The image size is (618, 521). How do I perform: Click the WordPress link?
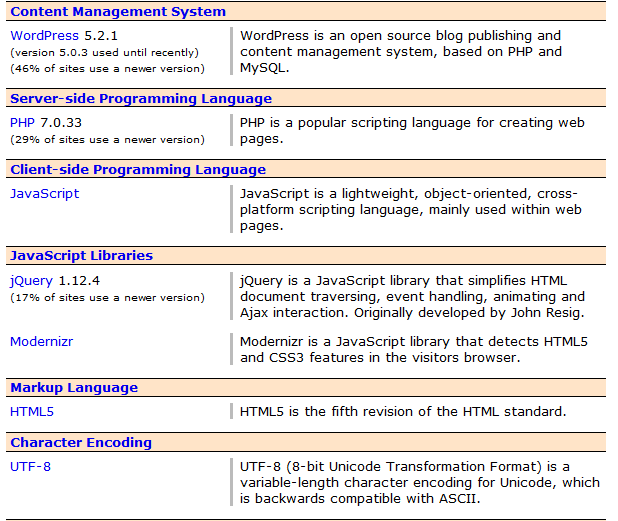44,36
